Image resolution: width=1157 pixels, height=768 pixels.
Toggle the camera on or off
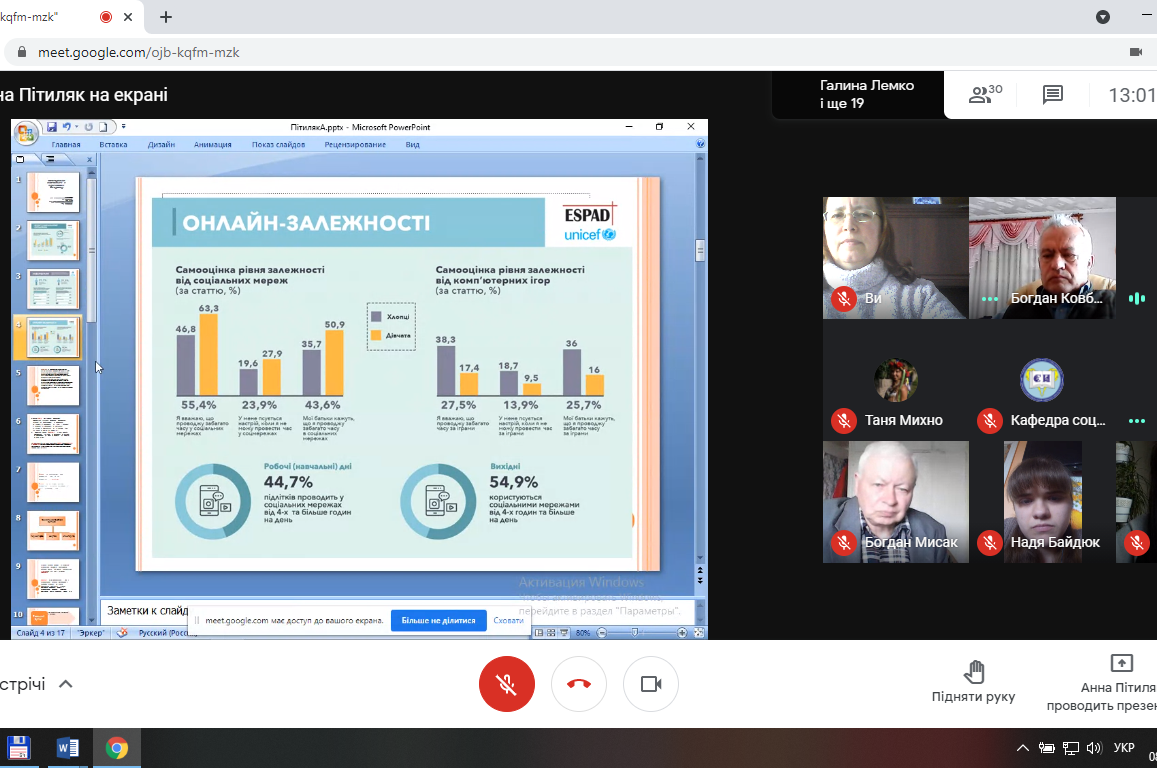[x=651, y=684]
